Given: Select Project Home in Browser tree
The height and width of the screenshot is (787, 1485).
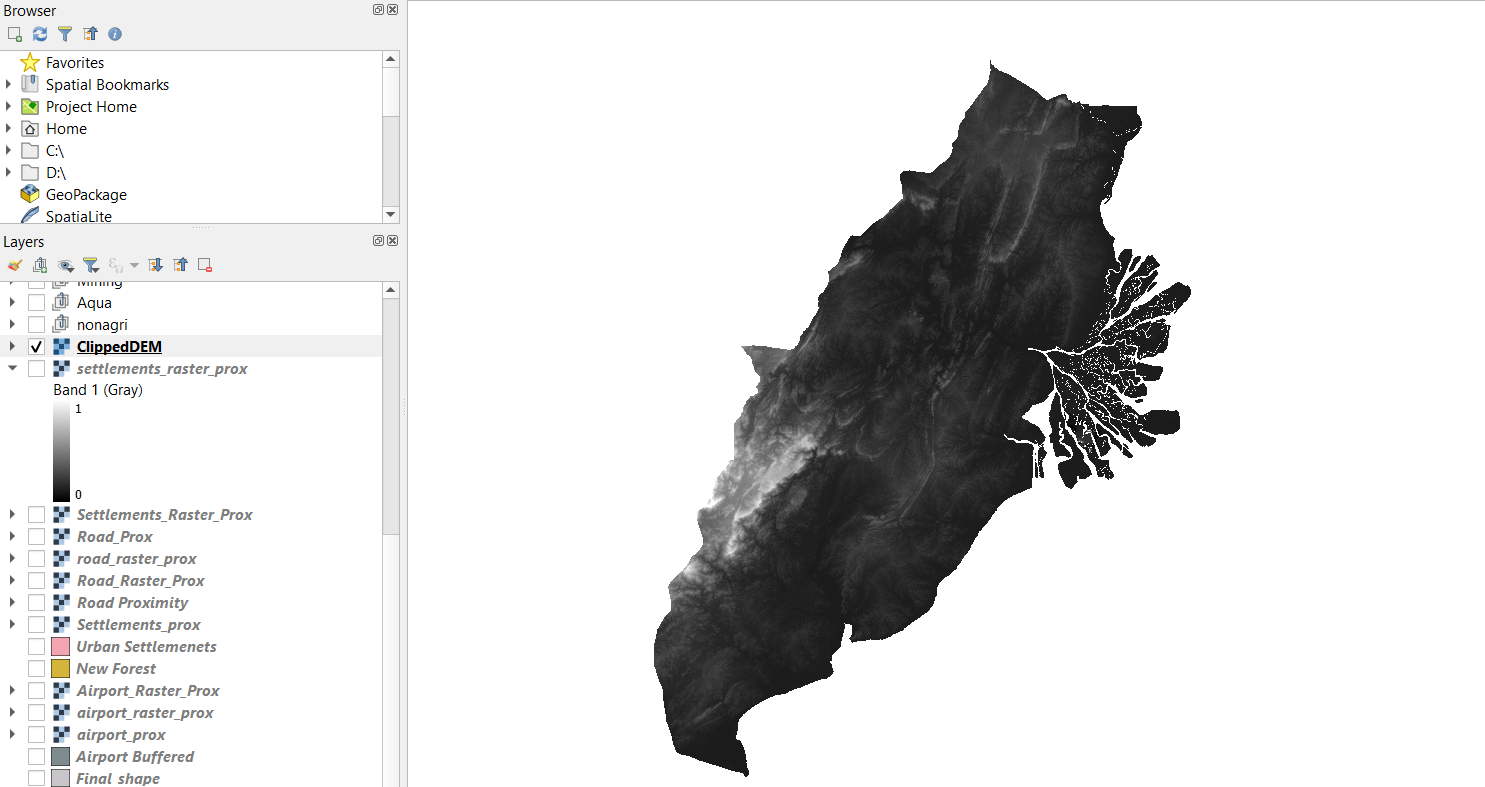Looking at the screenshot, I should (x=91, y=107).
